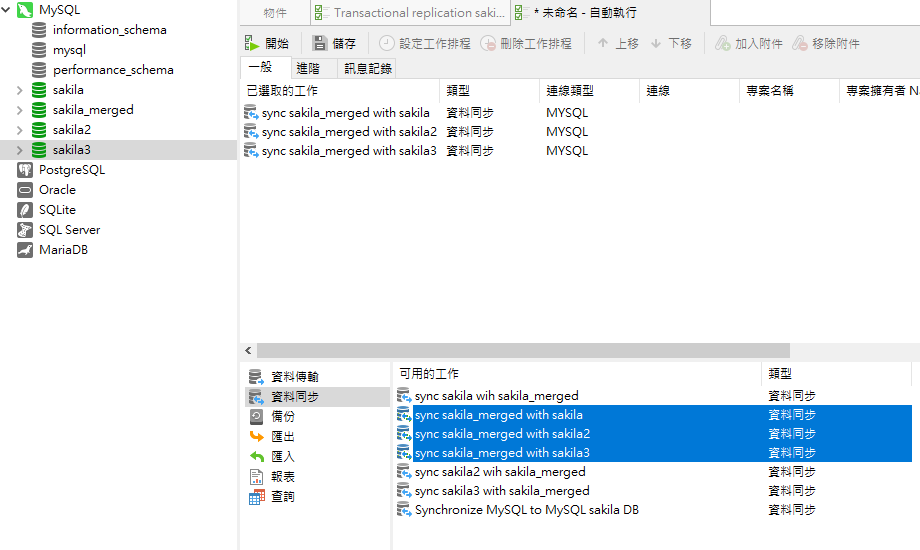Choose the 查詢 (Query) job category
Viewport: 920px width, 550px height.
coord(283,497)
